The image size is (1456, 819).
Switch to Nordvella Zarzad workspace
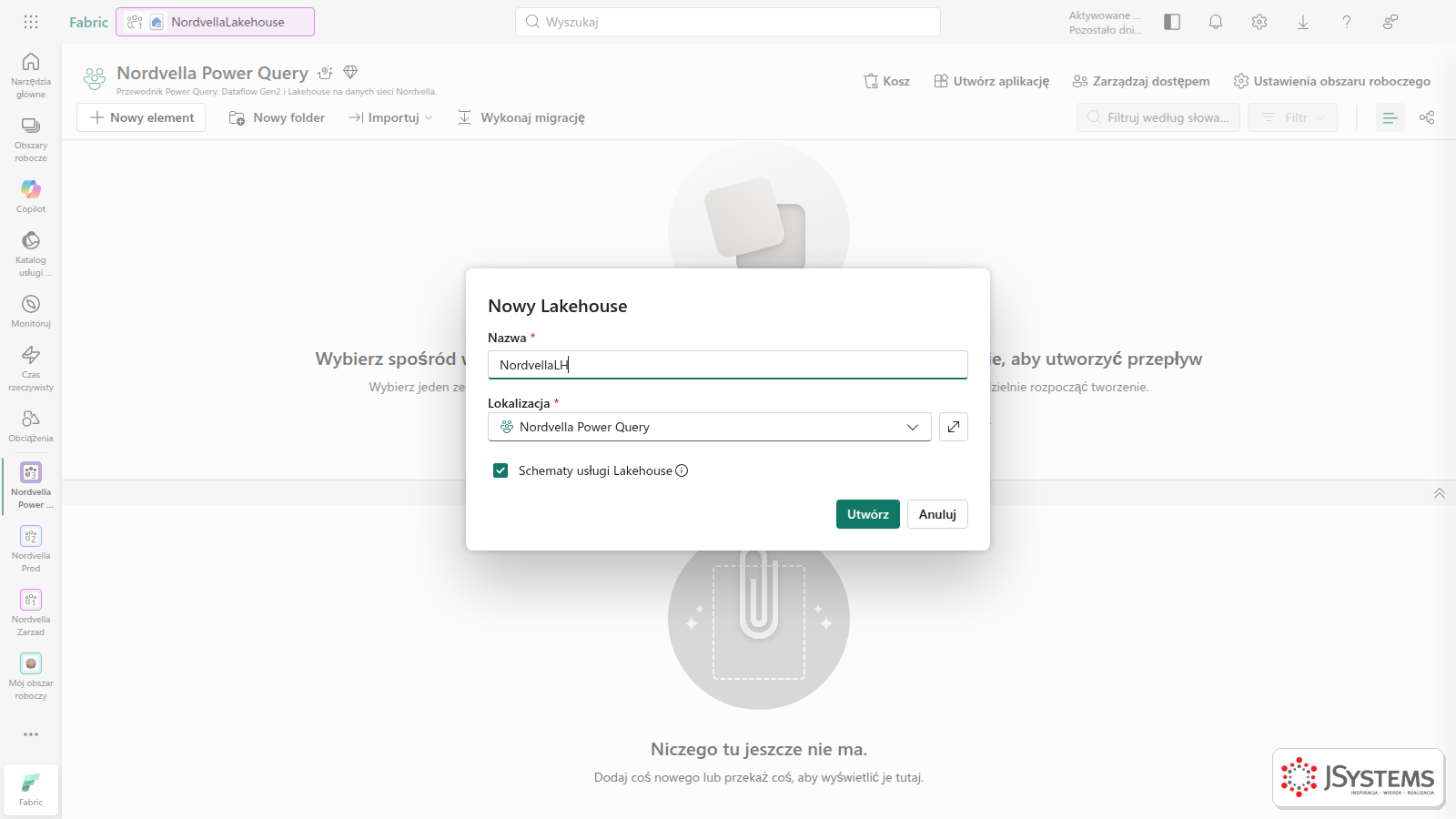click(31, 612)
